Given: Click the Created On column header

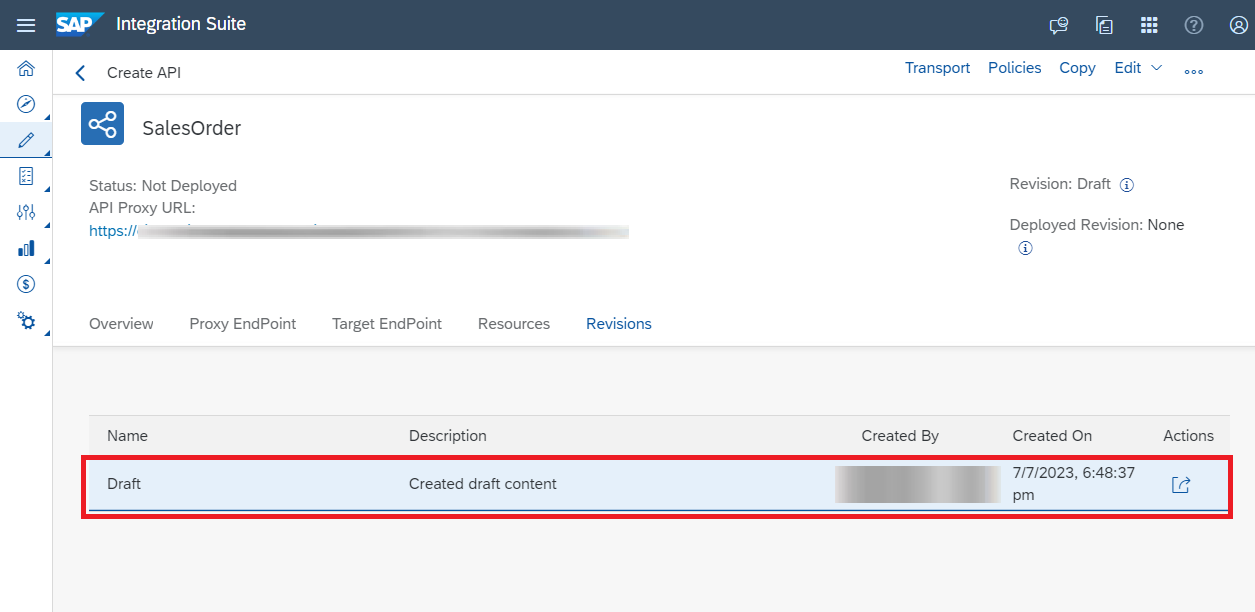Looking at the screenshot, I should [1052, 436].
